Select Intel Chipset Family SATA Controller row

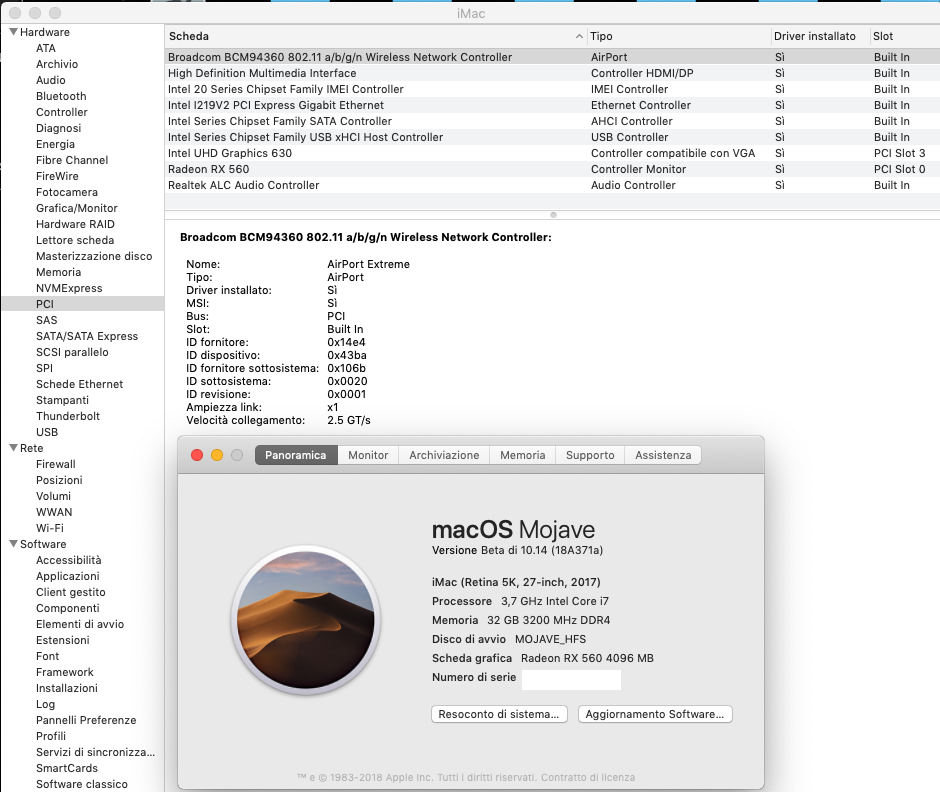552,121
